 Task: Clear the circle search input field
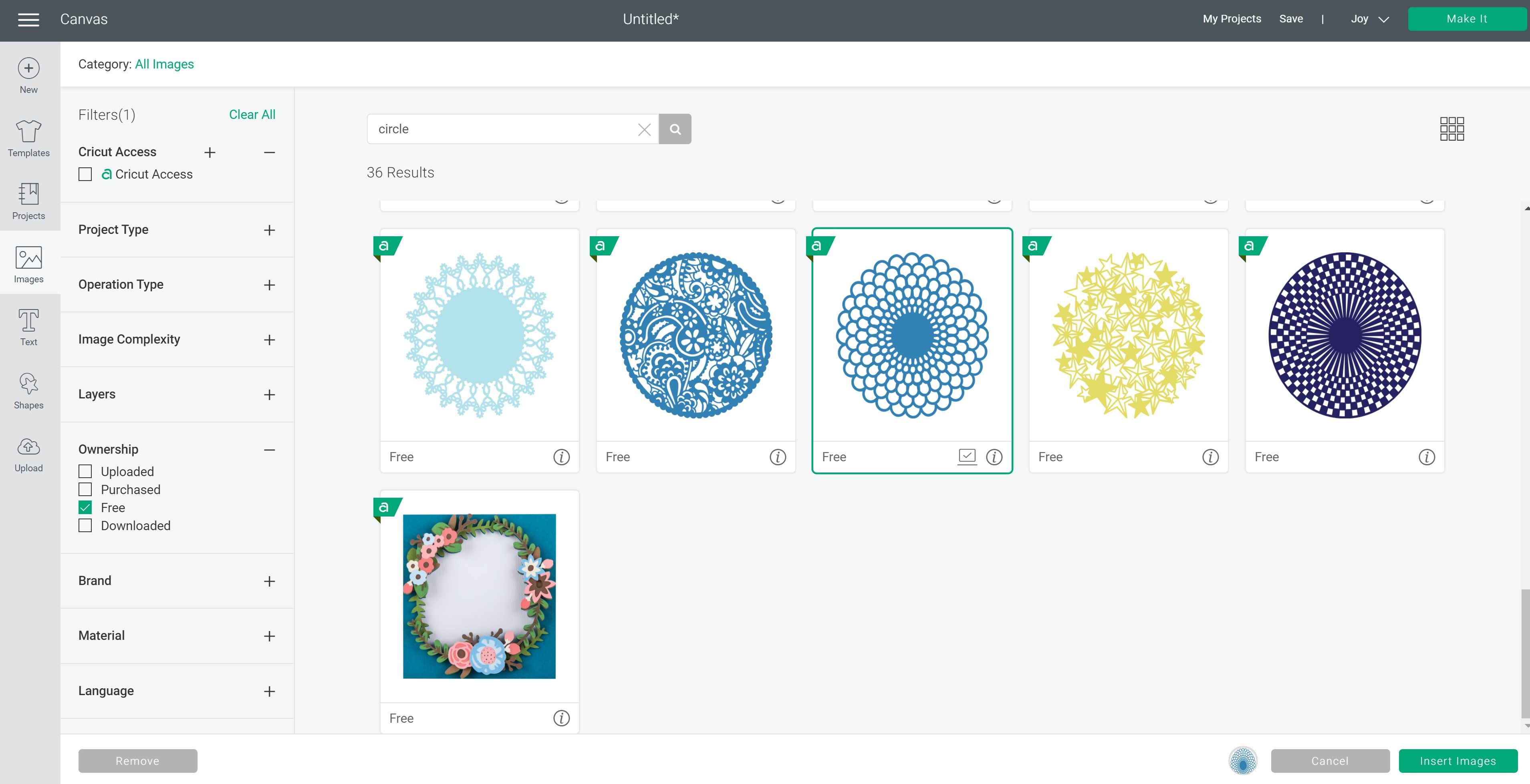click(x=644, y=128)
